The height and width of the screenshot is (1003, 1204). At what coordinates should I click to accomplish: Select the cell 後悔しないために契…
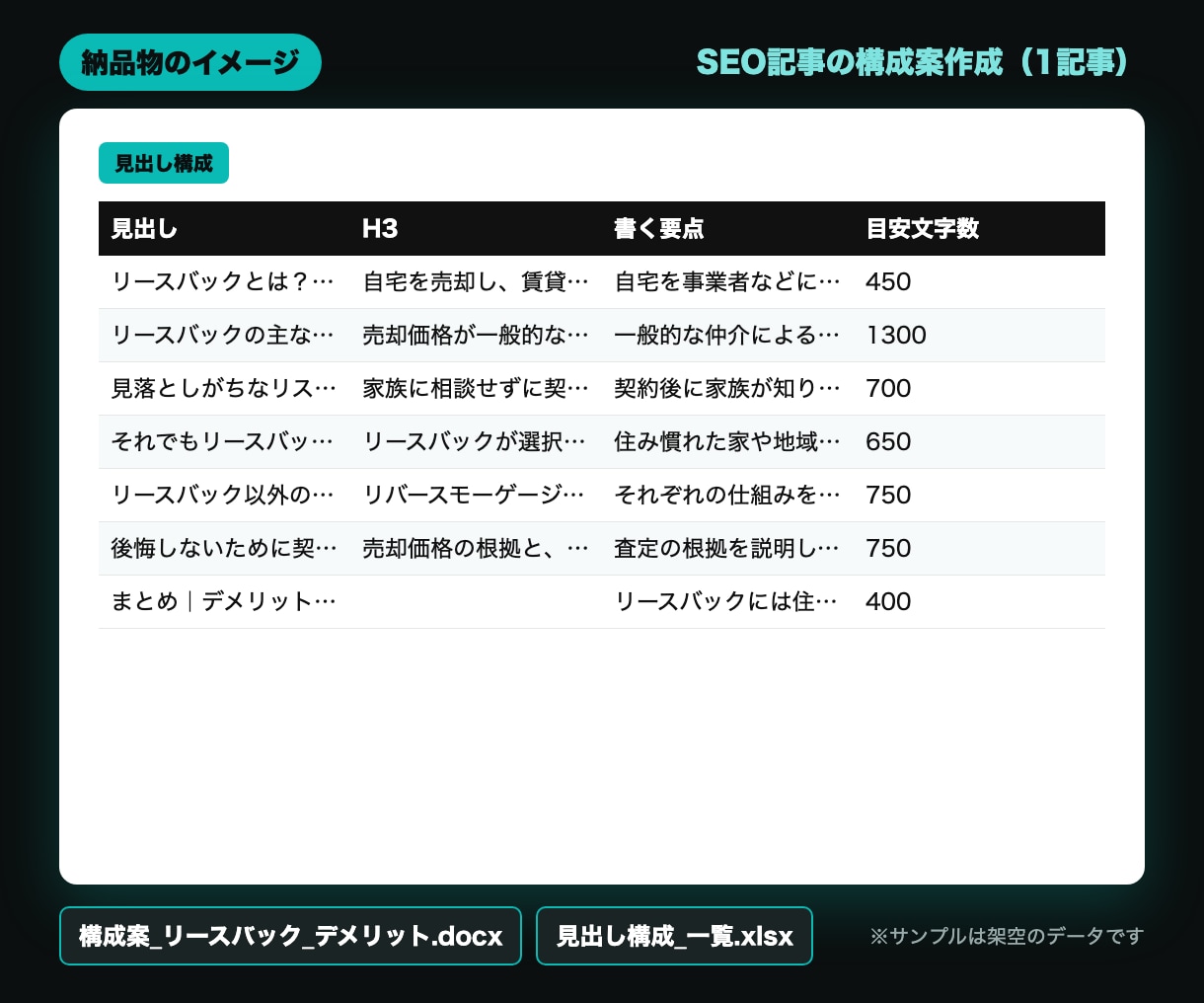coord(223,549)
